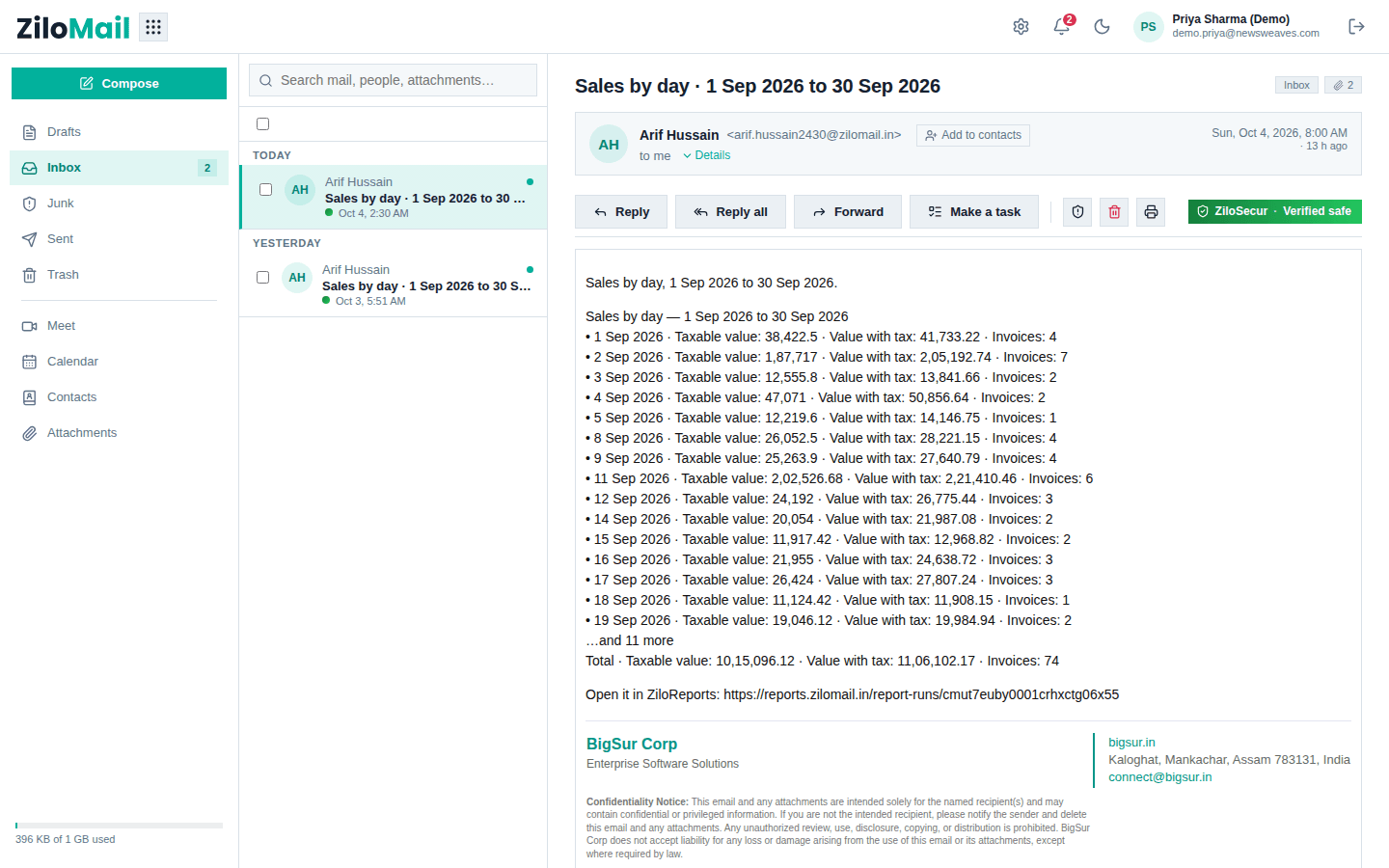Click Forward button
This screenshot has height=868, width=1389.
[848, 212]
